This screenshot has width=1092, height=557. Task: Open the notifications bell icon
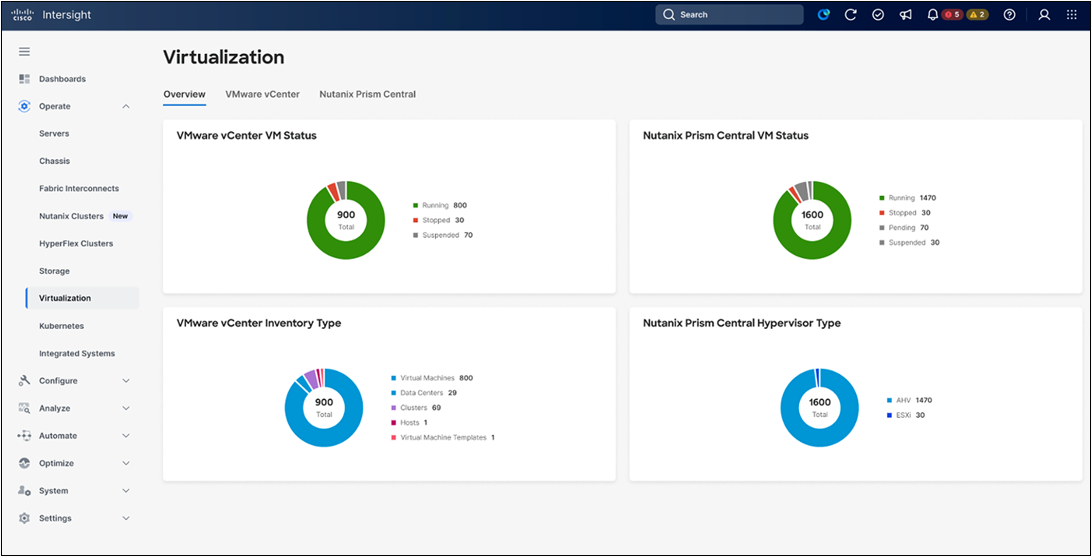click(933, 15)
